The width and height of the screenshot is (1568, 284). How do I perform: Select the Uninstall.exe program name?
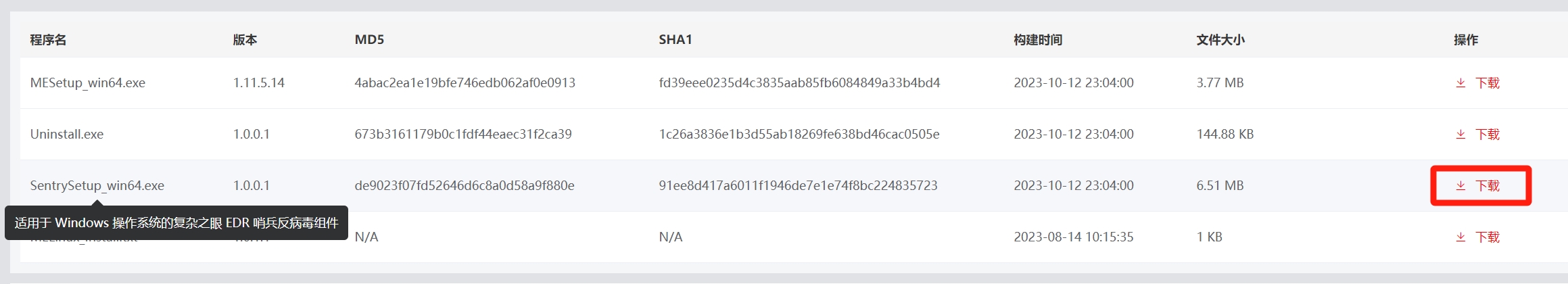tap(67, 134)
